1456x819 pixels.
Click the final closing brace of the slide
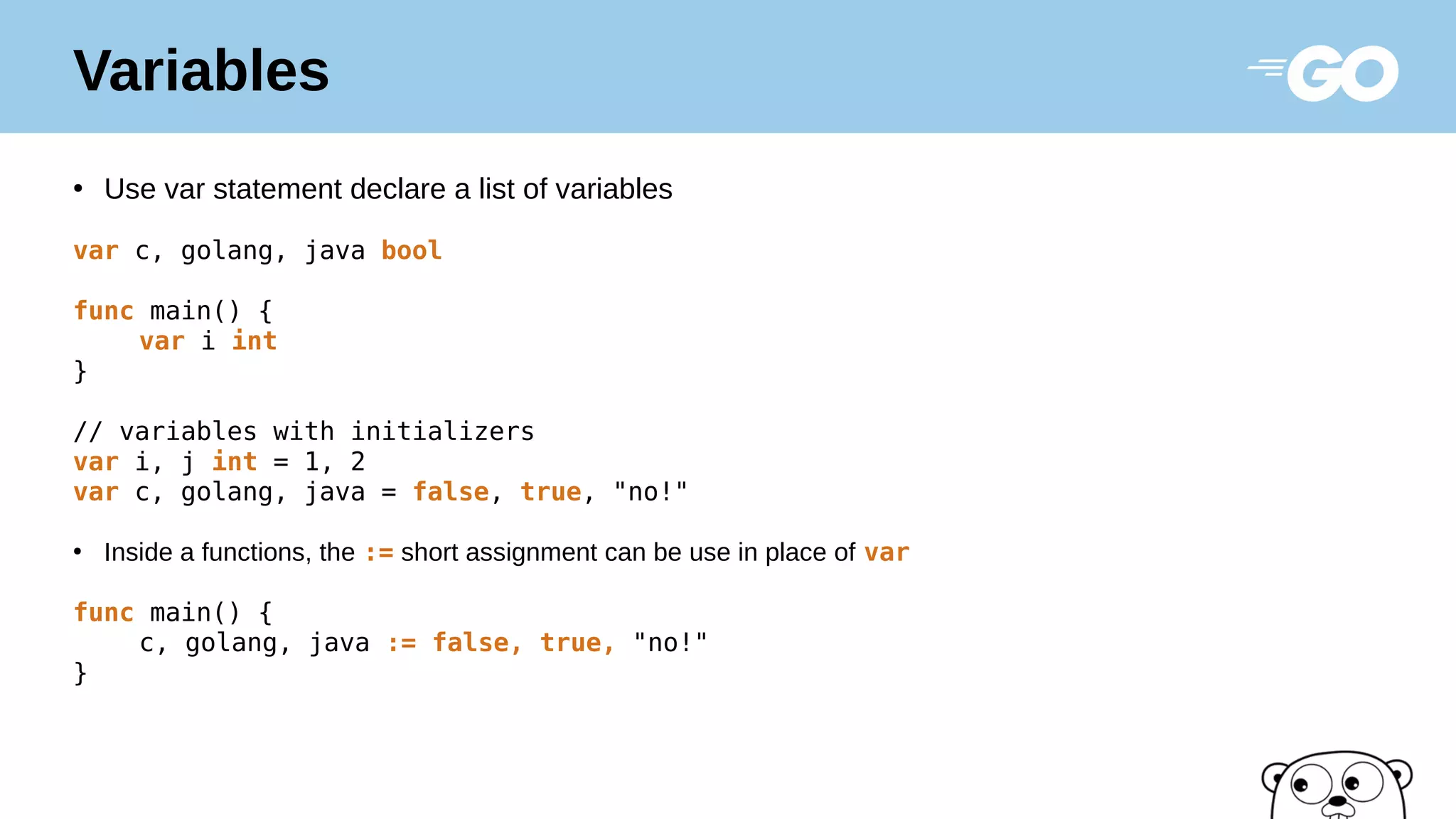coord(80,673)
